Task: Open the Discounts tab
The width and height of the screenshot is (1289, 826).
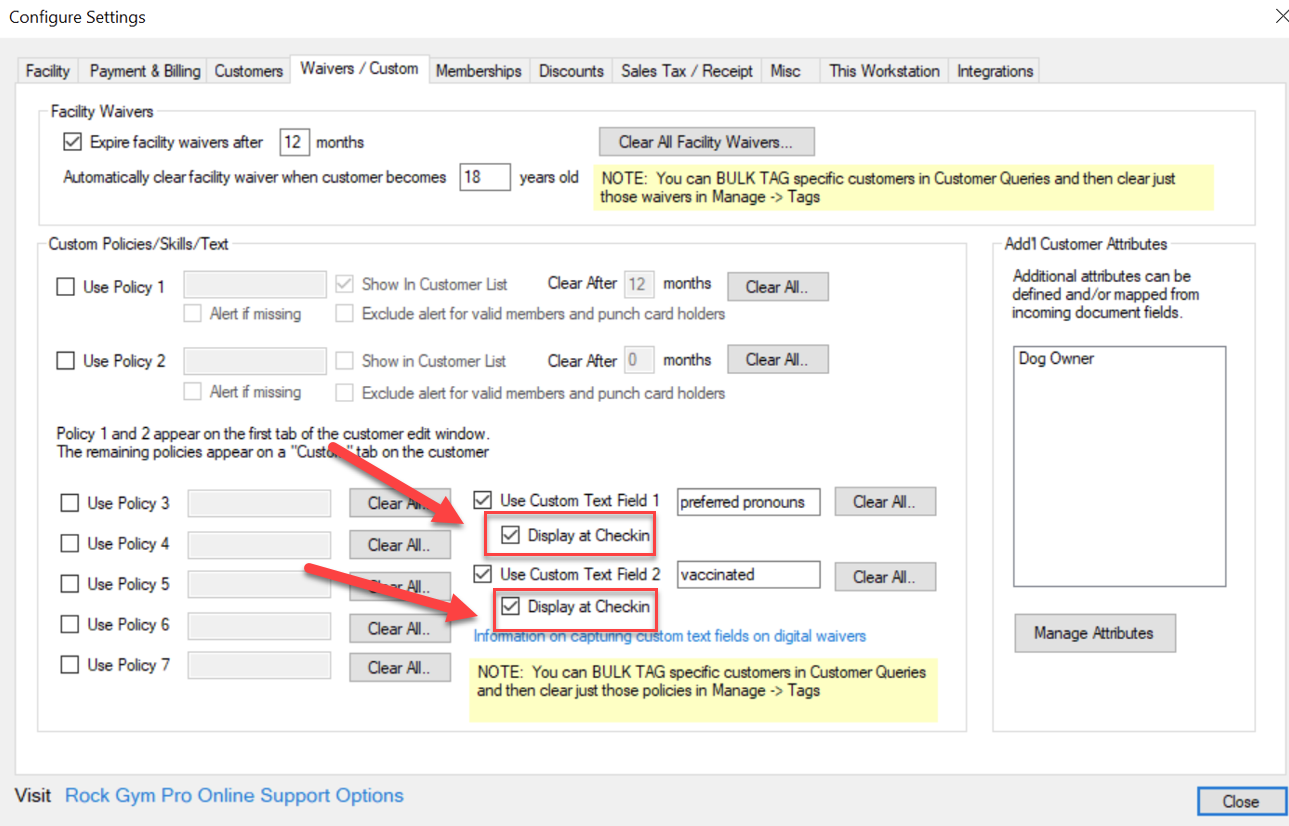Action: click(571, 71)
